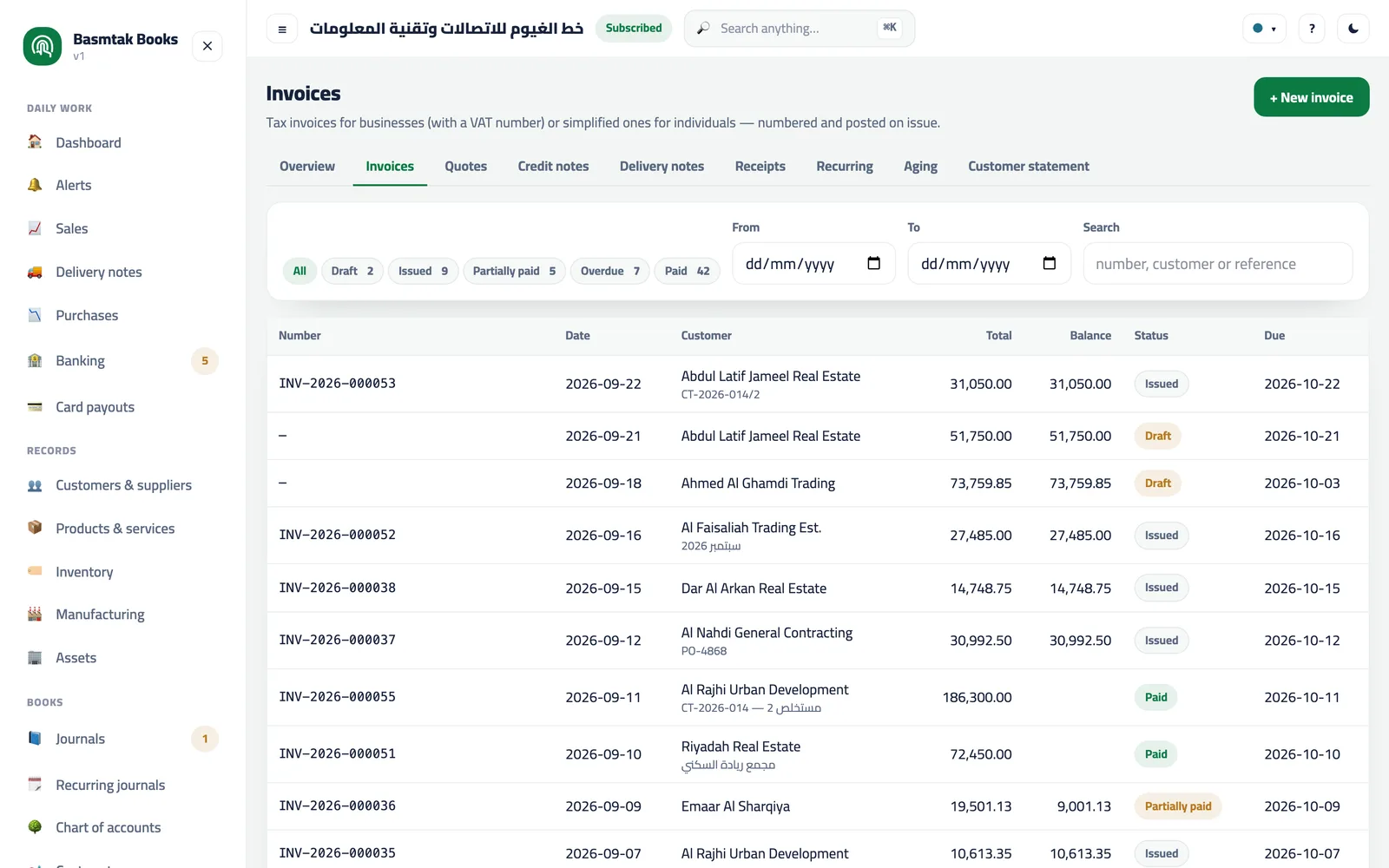
Task: Click the New invoice button
Action: [x=1311, y=97]
